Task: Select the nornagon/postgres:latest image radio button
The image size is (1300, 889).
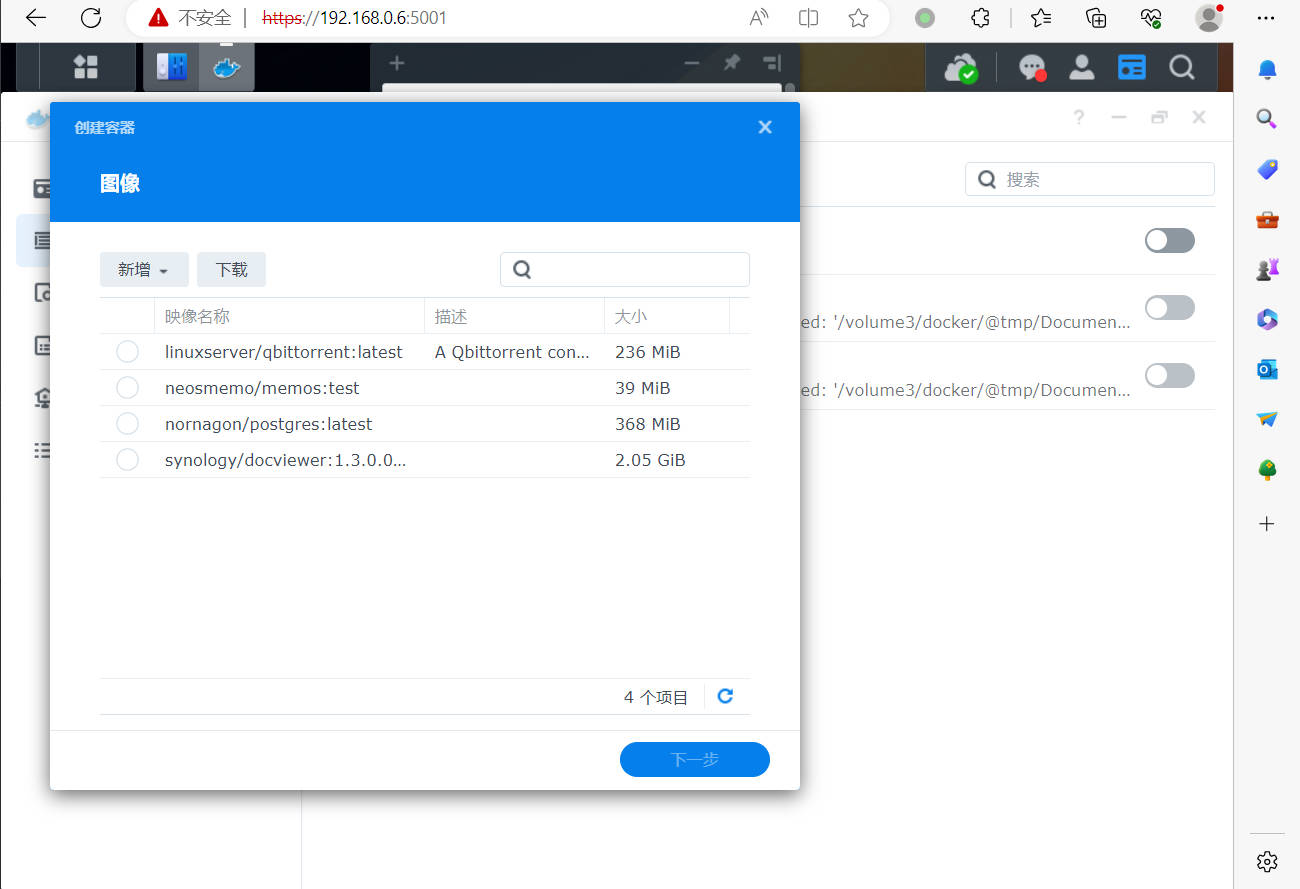Action: (x=127, y=424)
